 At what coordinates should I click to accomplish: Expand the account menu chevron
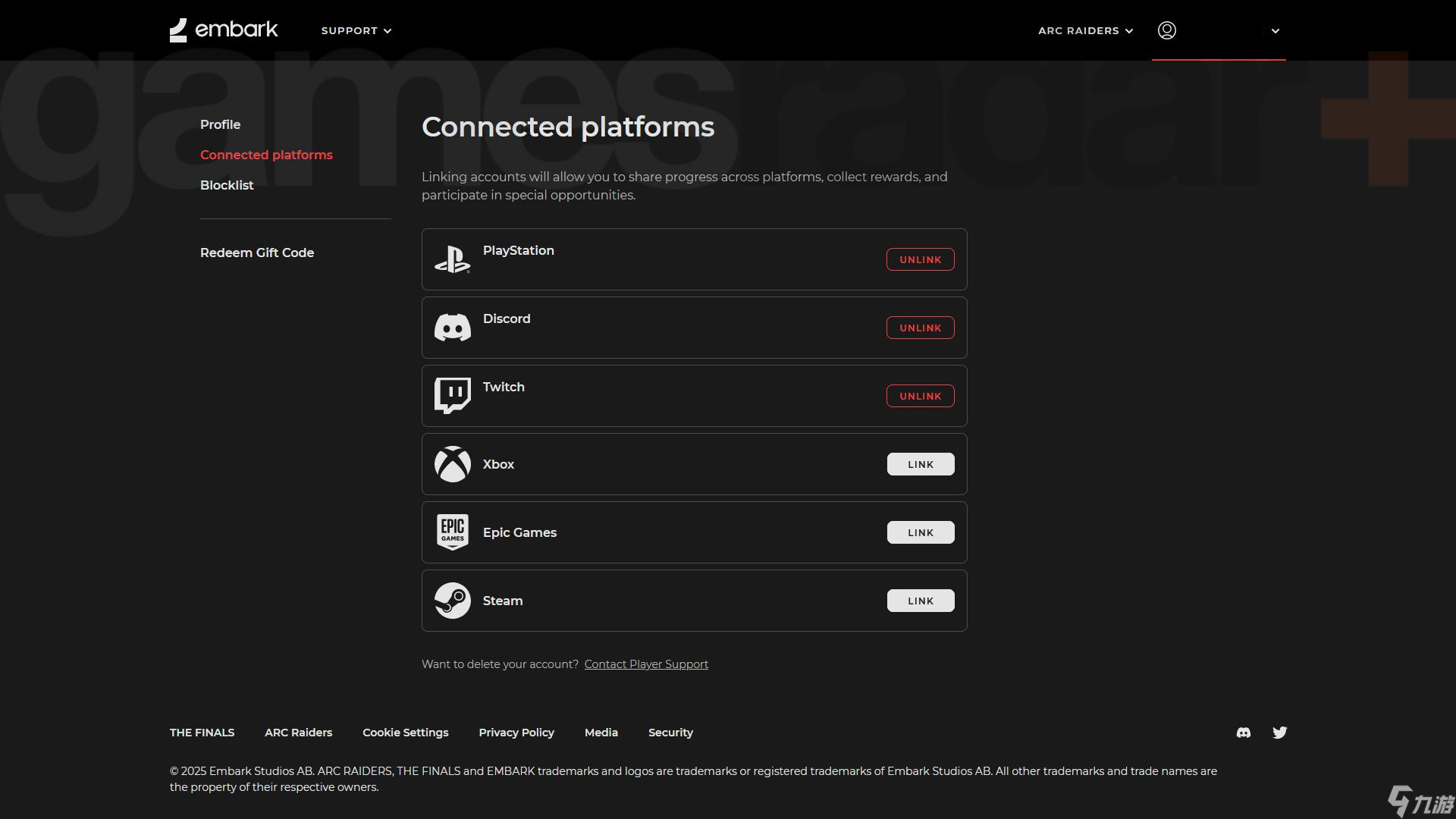(x=1275, y=31)
